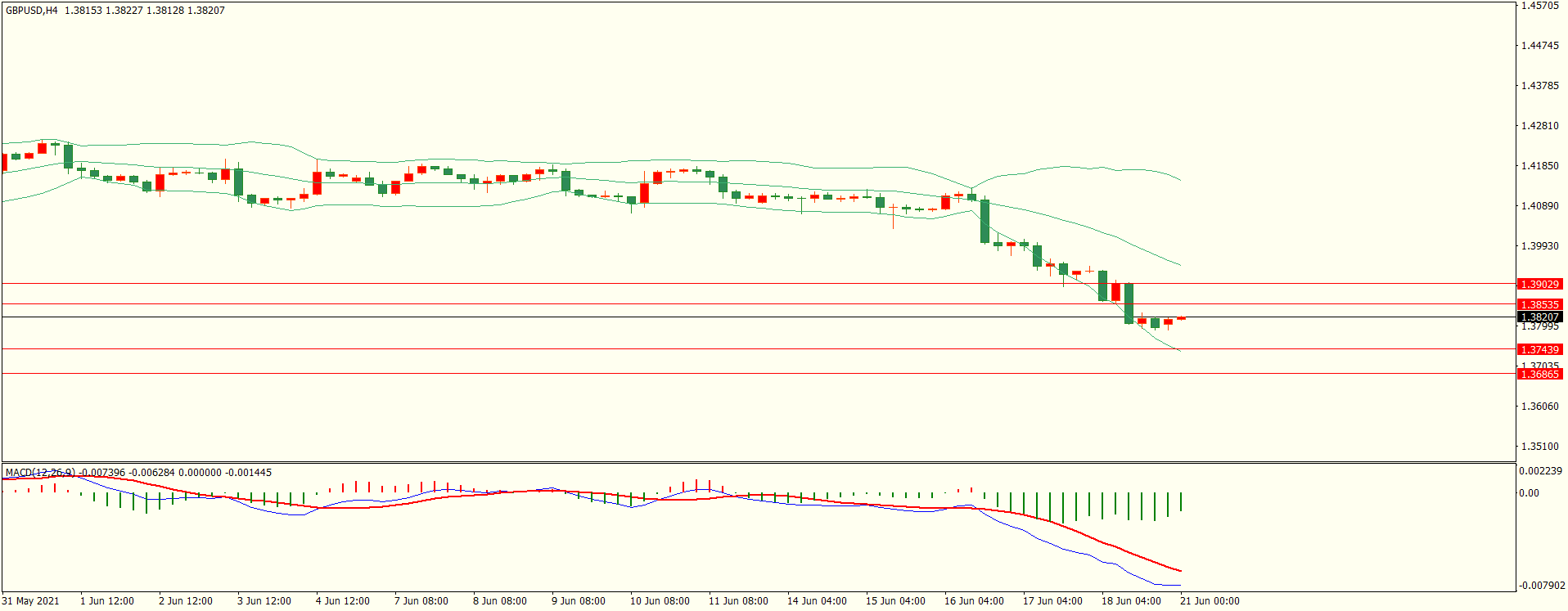Click the 9 Jun 08:00 time label
Screen dimensions: 1568x611
[578, 601]
